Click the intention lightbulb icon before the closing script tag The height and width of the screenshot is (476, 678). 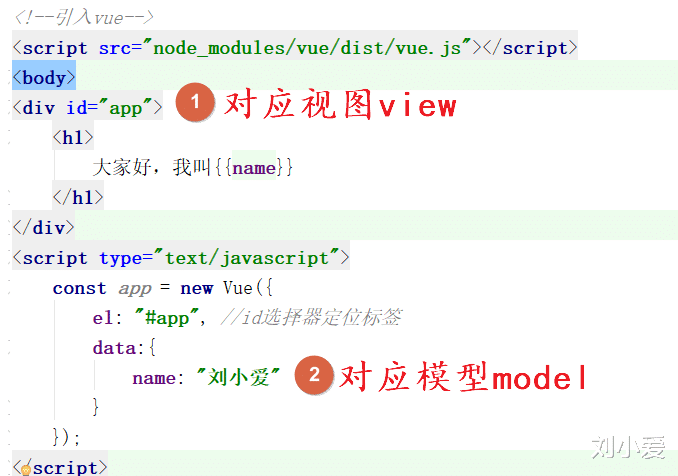(26, 470)
